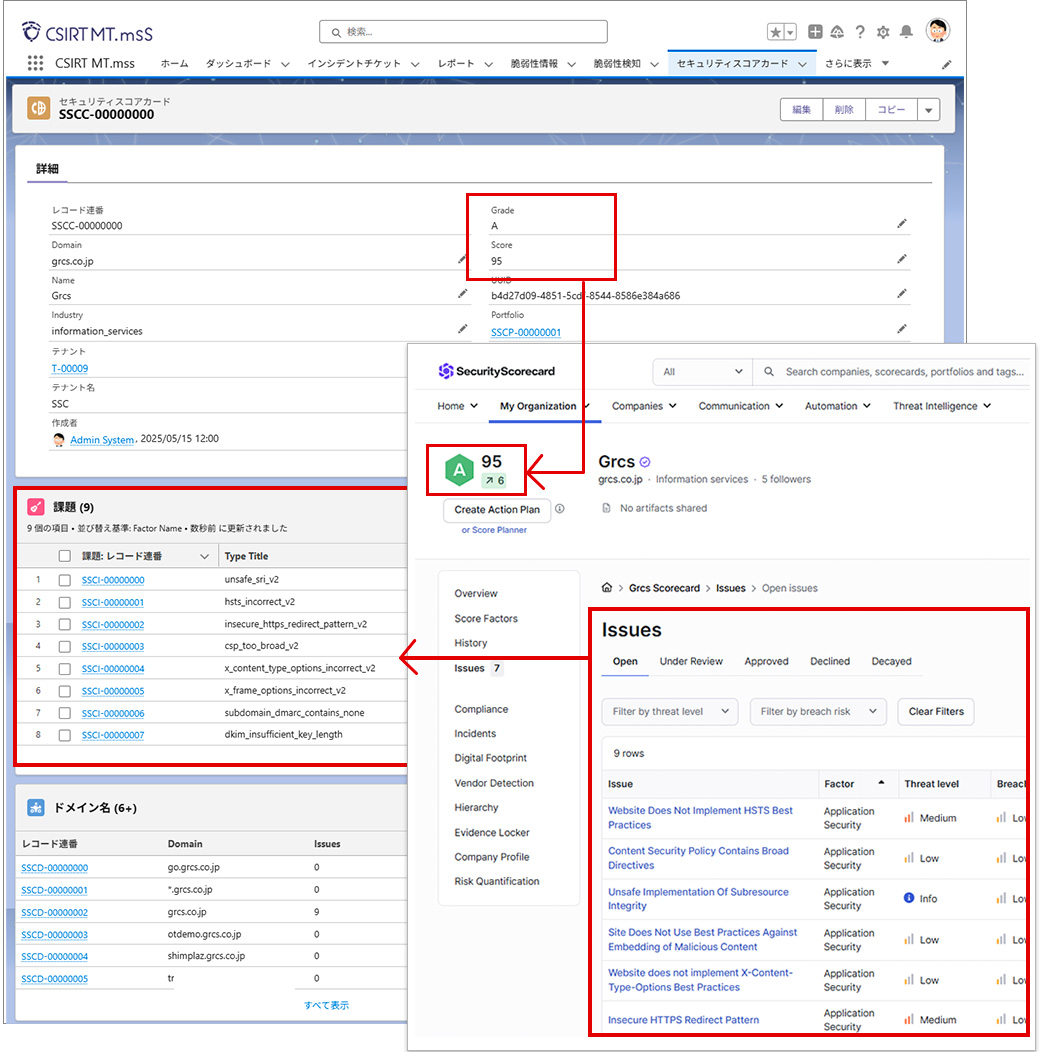Click the 削除 button
Viewport: 1040px width, 1052px height.
(844, 110)
